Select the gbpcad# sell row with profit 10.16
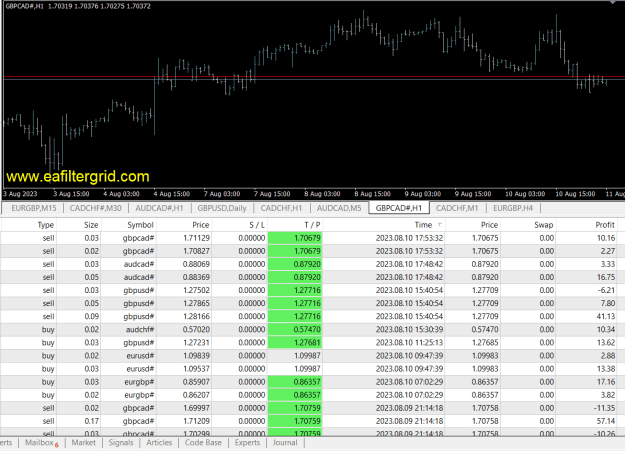Screen dimensions: 625x451 [x=309, y=238]
